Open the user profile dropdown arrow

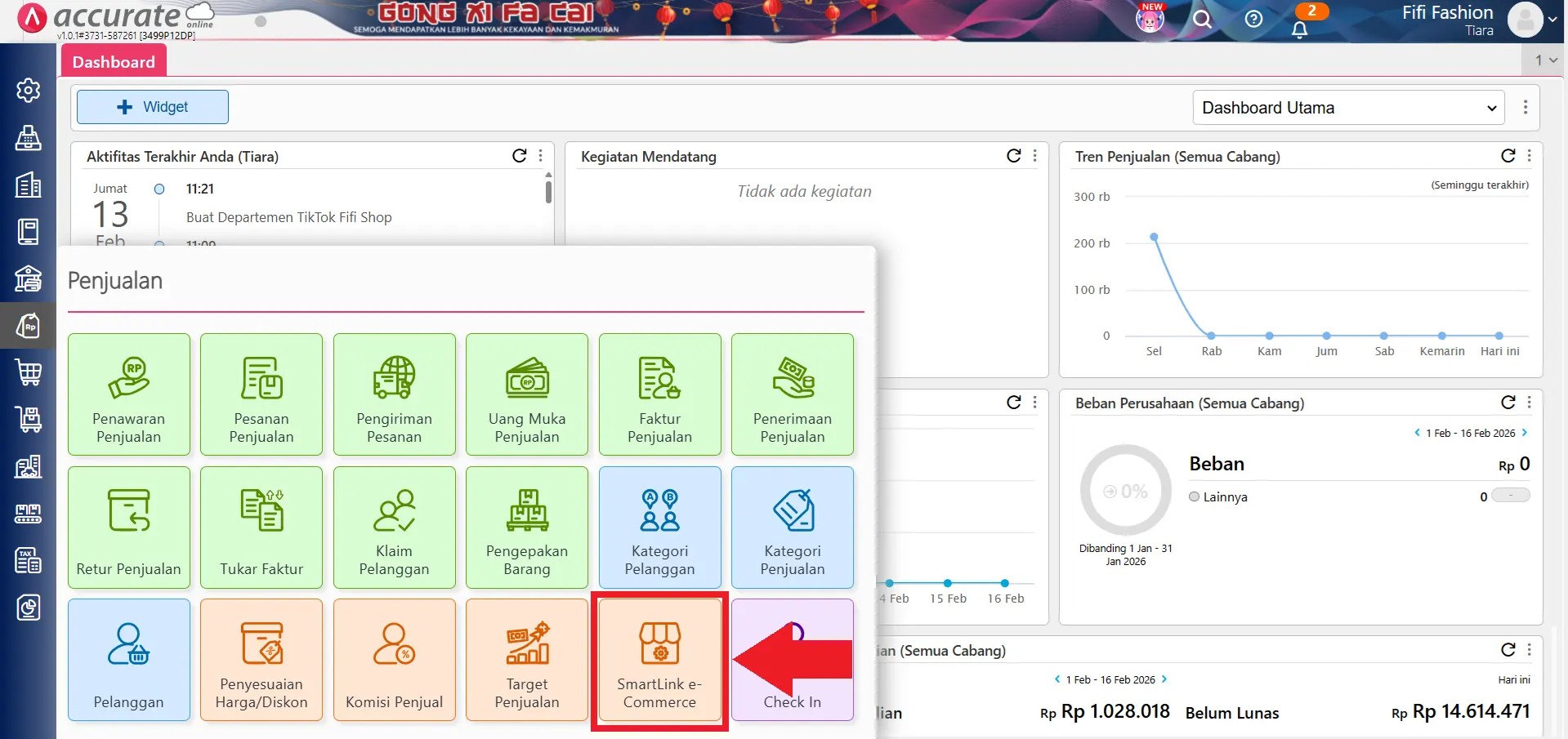pos(1552,20)
